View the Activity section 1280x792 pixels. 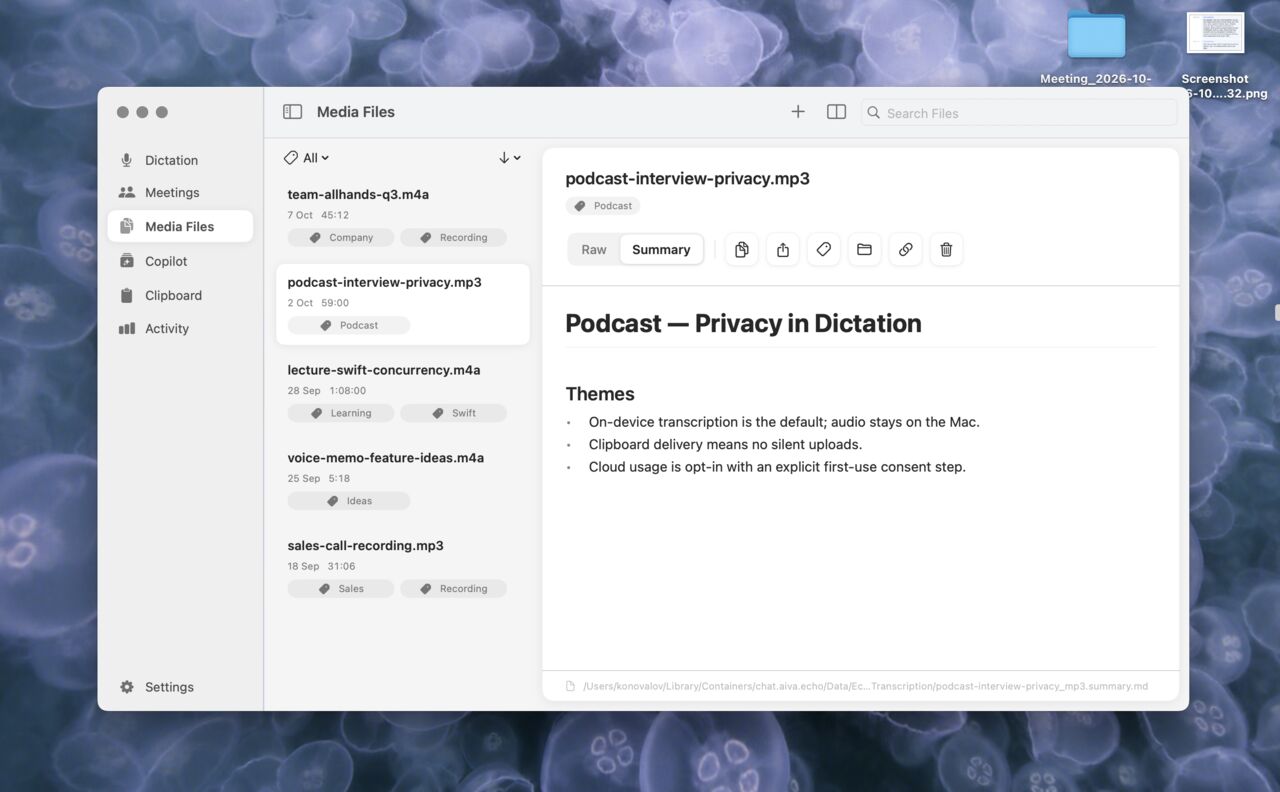click(180, 328)
